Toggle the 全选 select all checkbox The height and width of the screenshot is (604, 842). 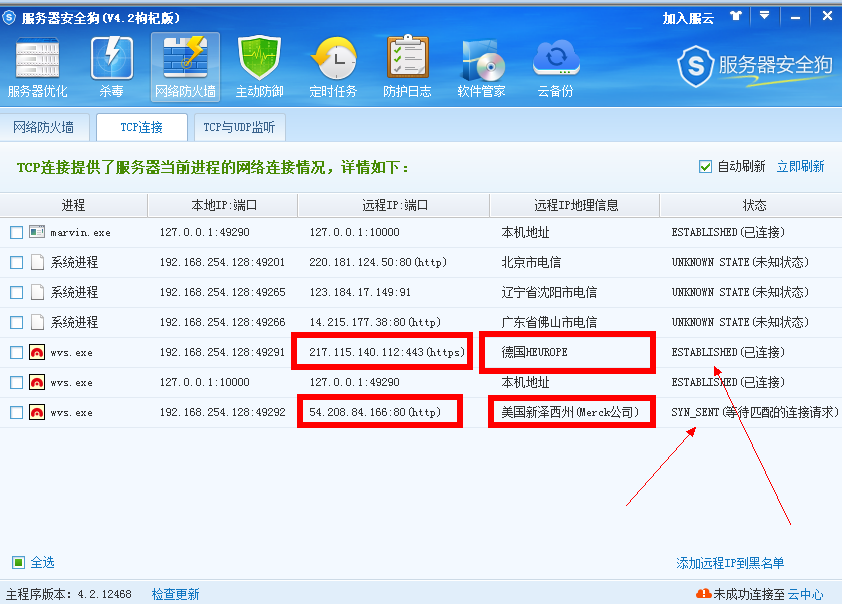click(18, 563)
